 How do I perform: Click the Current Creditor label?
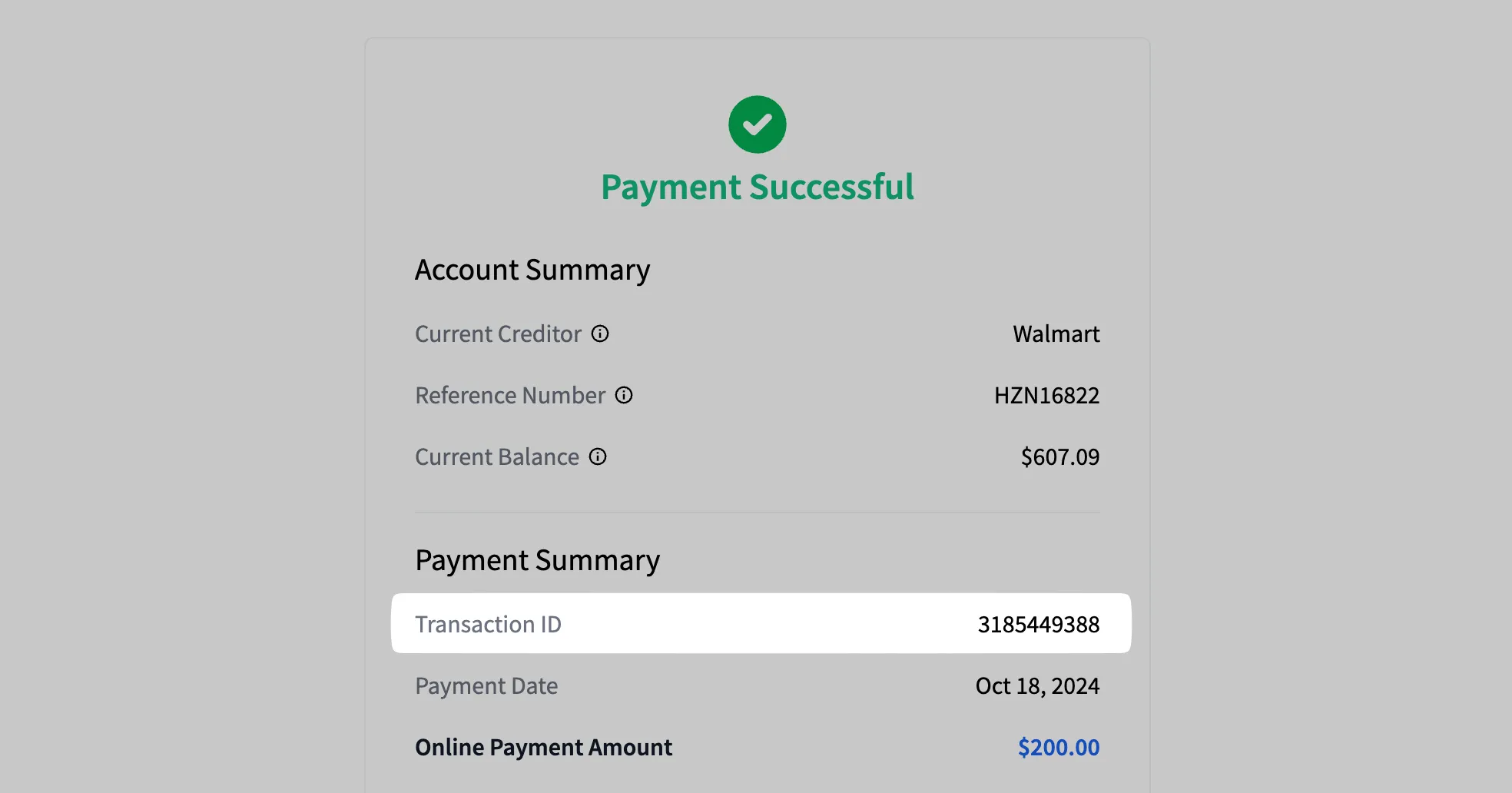coord(498,334)
